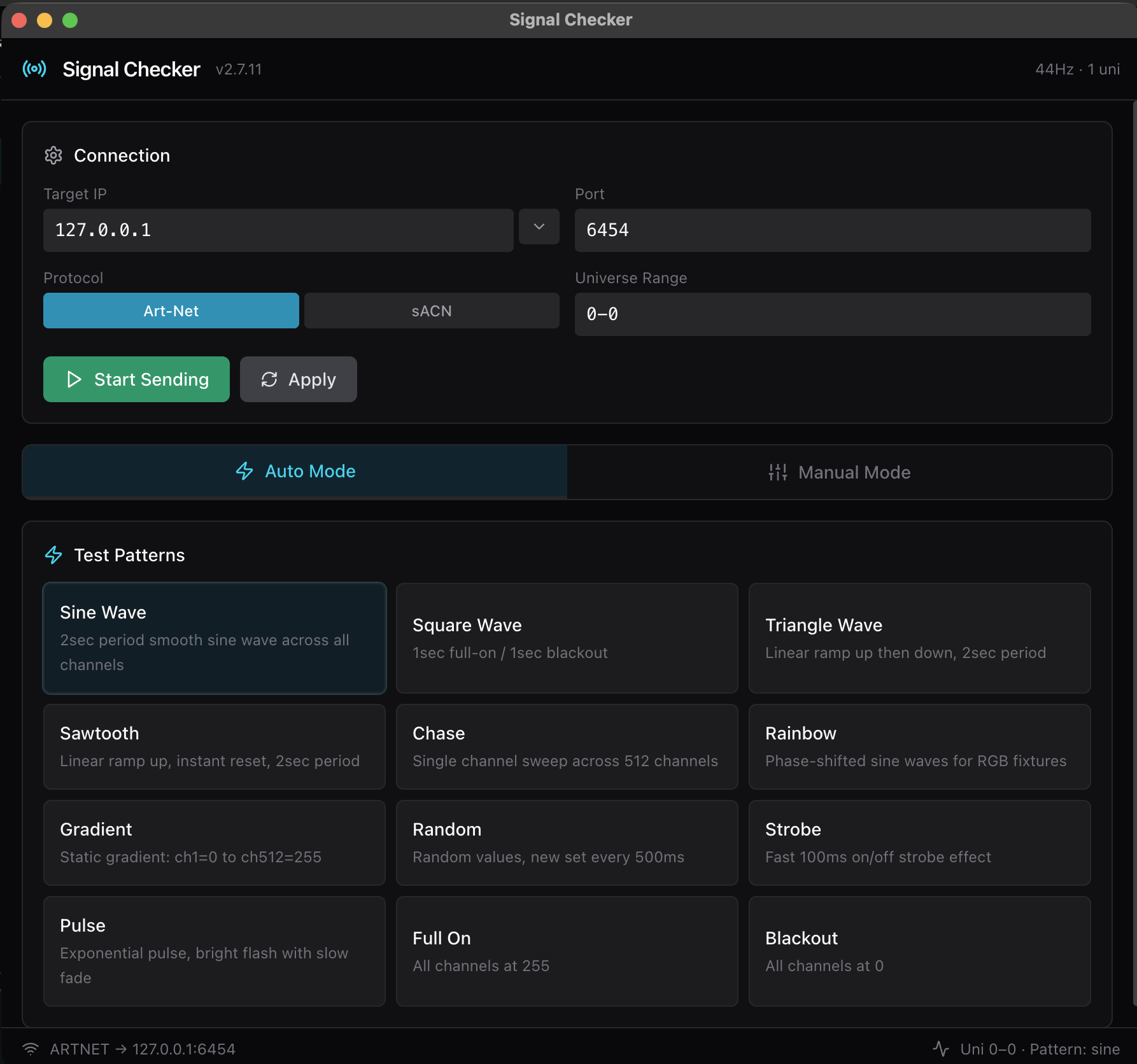Pick the Strobe test pattern
1137x1064 pixels.
920,843
